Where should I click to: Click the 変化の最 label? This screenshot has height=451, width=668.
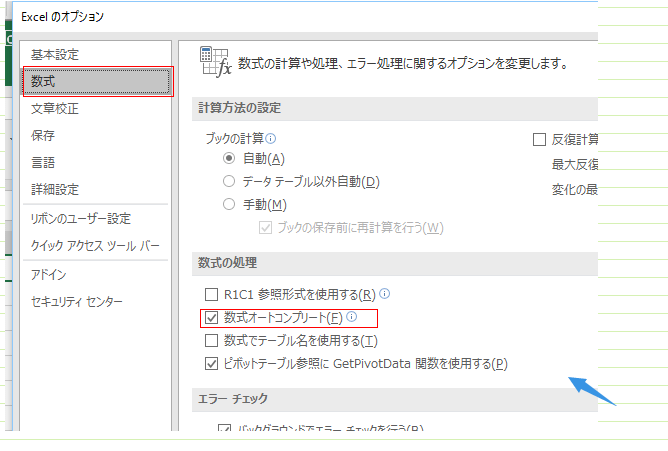tap(575, 190)
